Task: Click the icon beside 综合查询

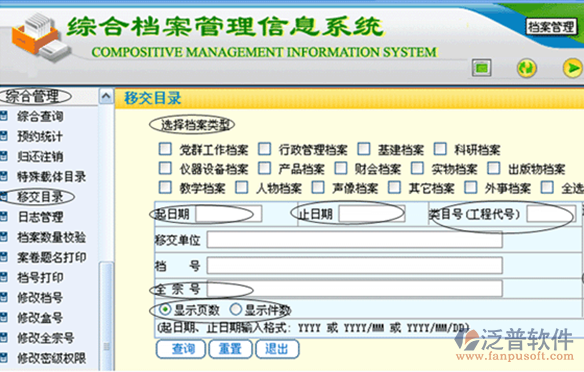Action: tap(4, 116)
